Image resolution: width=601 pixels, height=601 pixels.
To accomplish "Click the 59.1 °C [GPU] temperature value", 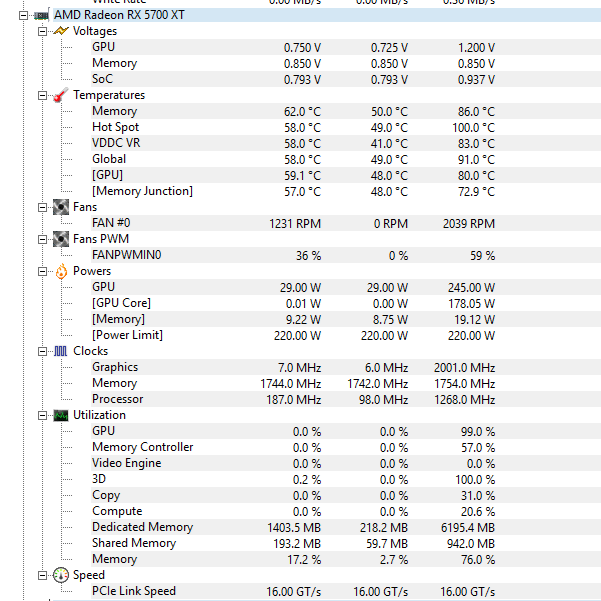I will tap(302, 176).
